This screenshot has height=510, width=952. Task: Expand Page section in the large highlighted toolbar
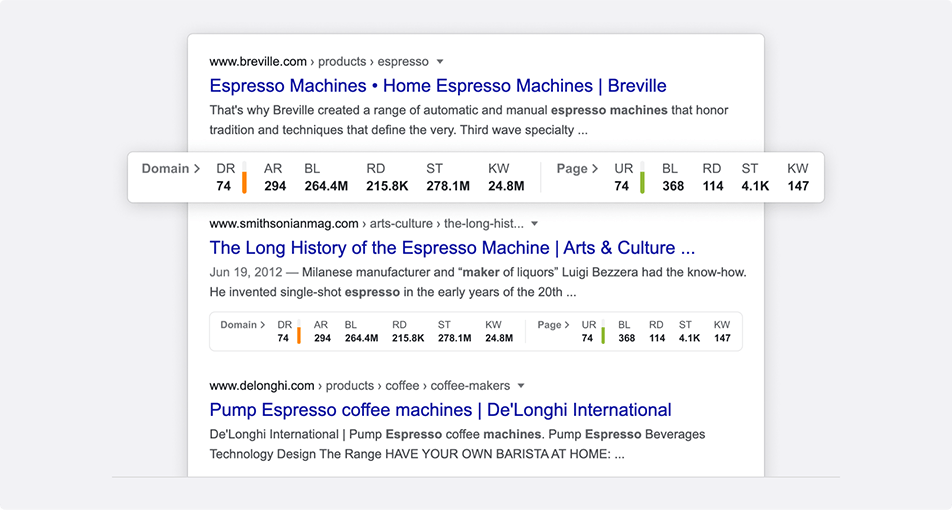(x=577, y=169)
